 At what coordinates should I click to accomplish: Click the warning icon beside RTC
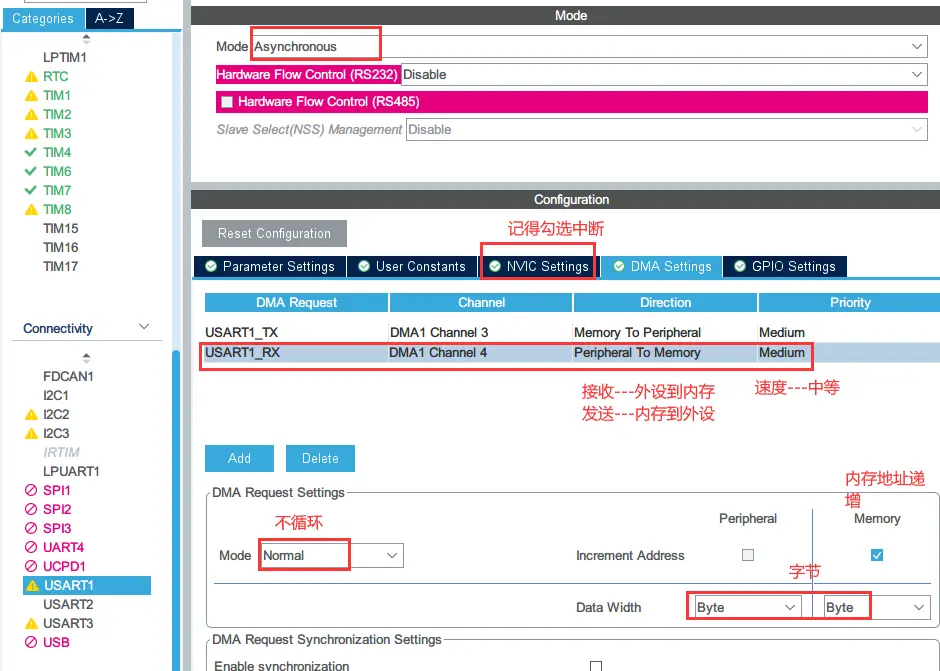[x=31, y=77]
